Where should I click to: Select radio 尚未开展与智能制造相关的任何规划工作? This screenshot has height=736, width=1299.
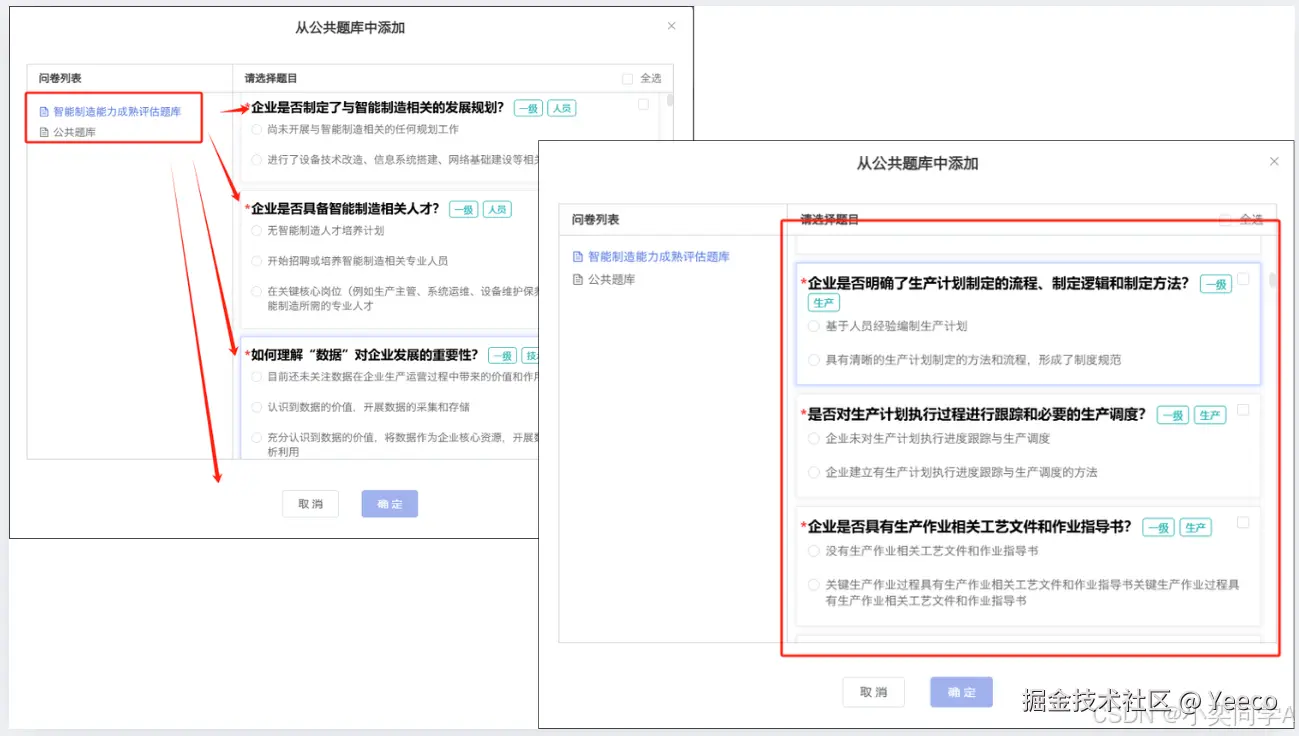pos(257,130)
